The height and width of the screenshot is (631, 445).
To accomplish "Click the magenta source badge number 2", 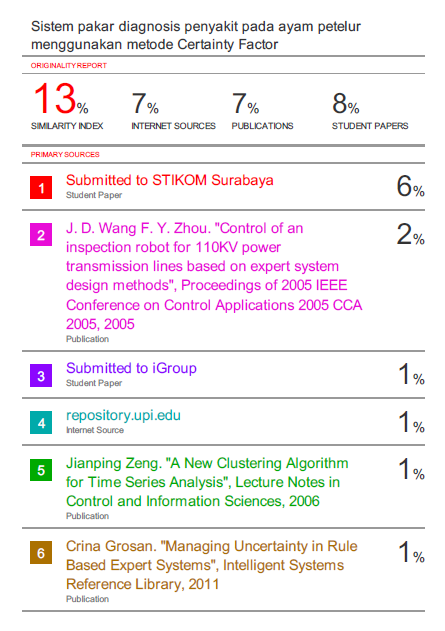I will coord(41,235).
